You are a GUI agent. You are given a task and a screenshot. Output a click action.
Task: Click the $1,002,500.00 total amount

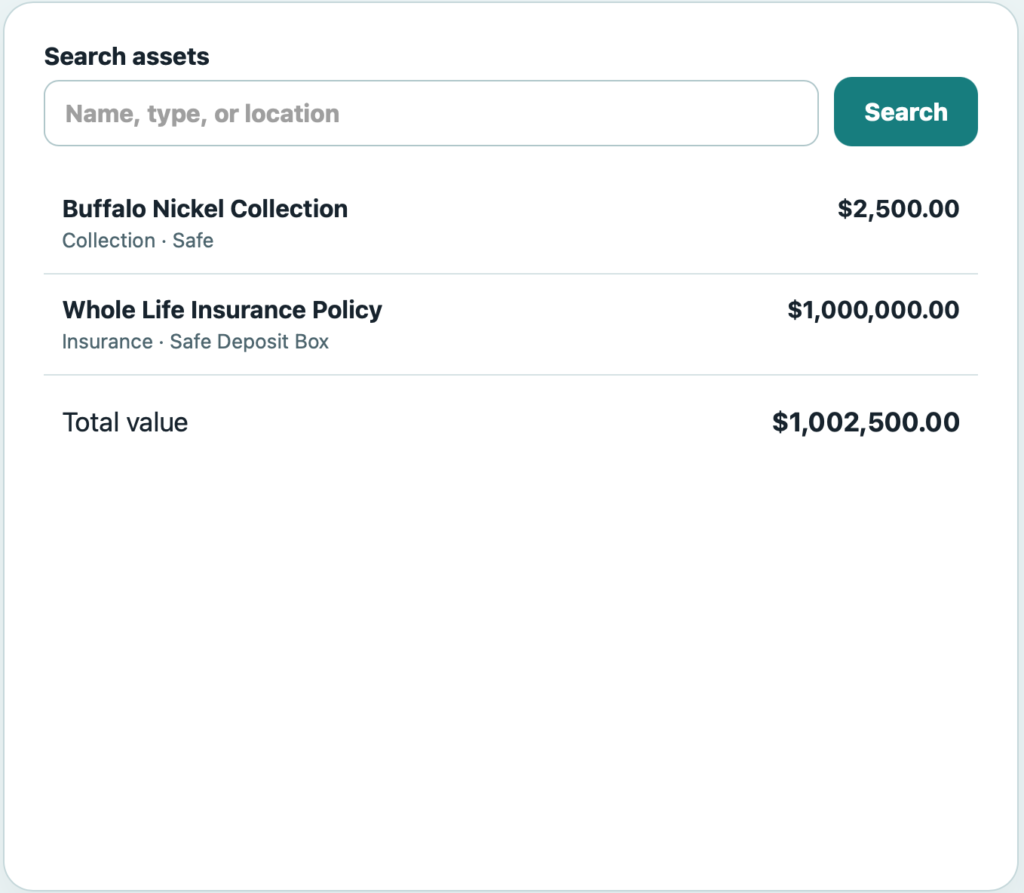[x=865, y=423]
